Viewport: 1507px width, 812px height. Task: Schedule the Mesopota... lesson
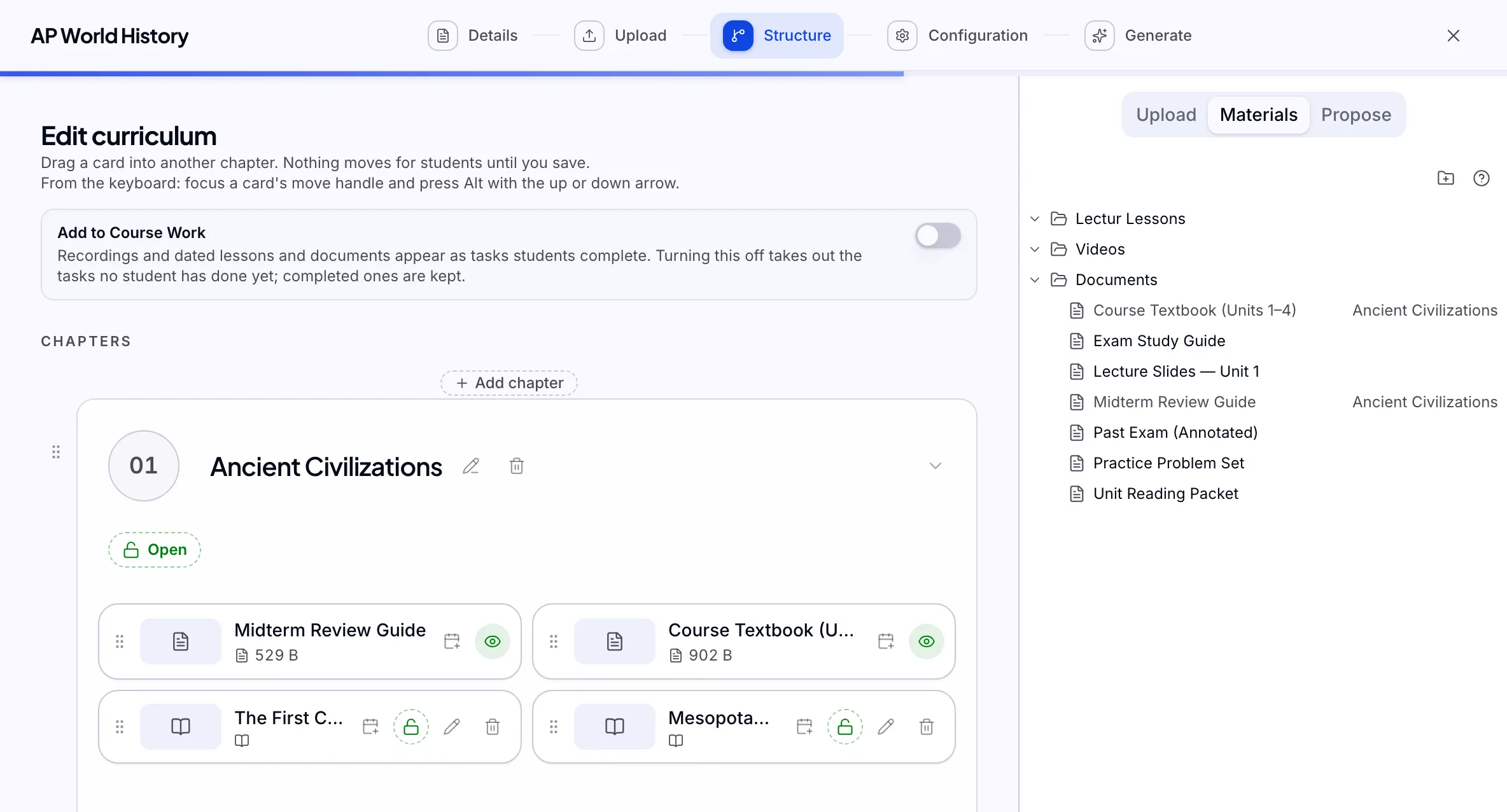[804, 727]
